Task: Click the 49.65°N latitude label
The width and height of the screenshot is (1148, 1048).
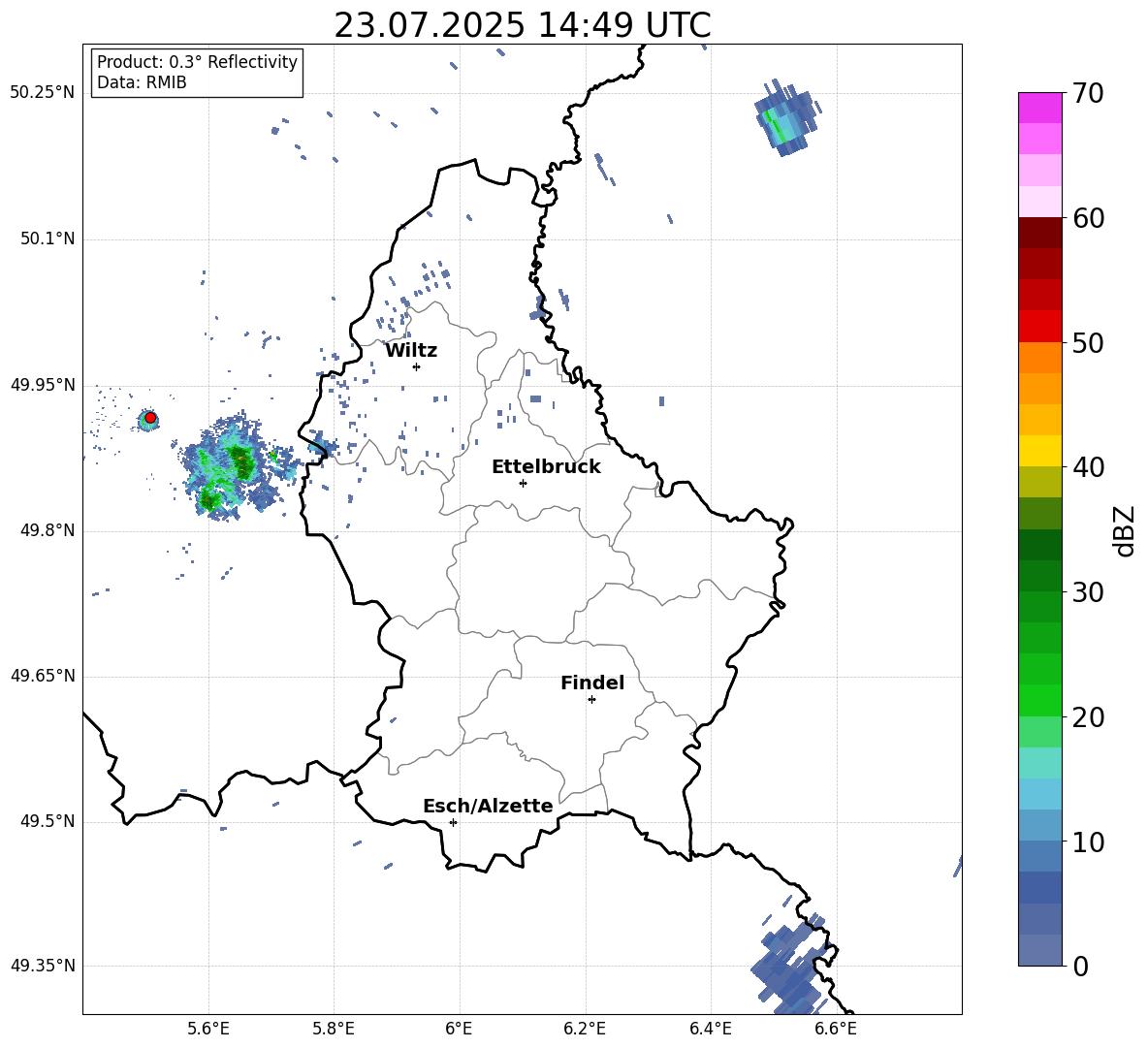Action: 43,676
